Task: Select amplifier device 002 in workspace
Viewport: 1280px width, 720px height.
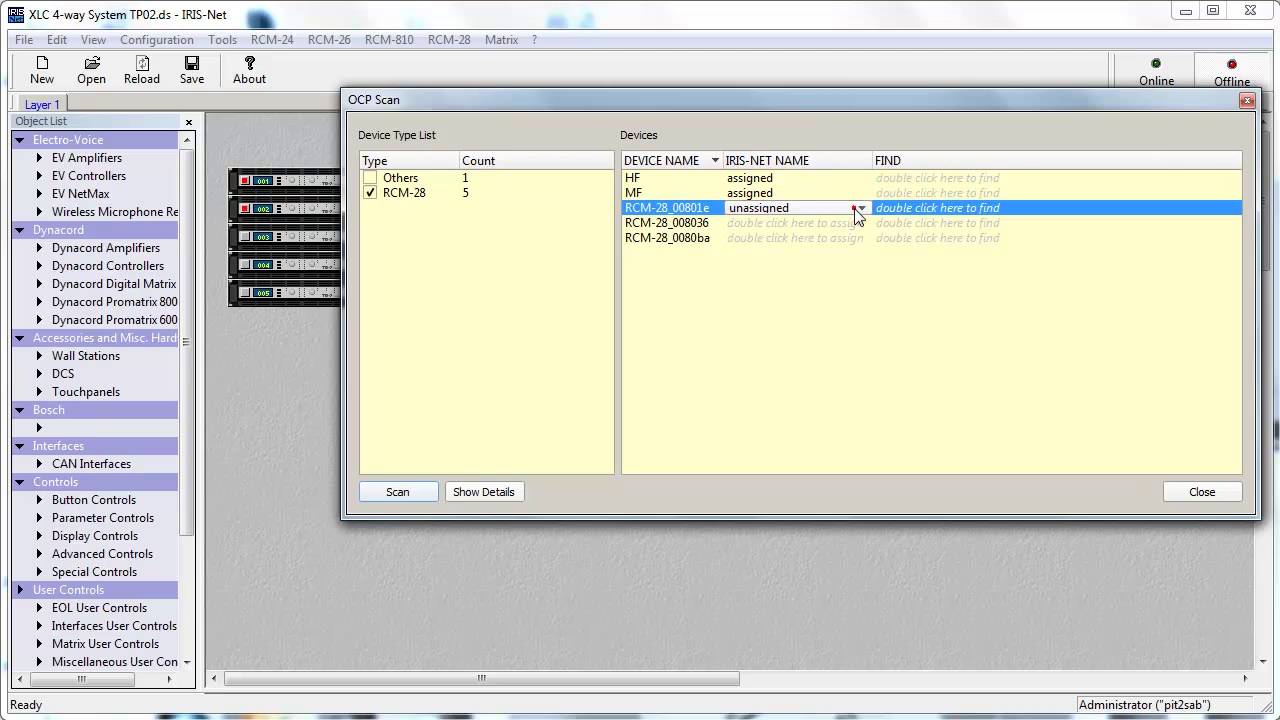Action: [x=285, y=209]
